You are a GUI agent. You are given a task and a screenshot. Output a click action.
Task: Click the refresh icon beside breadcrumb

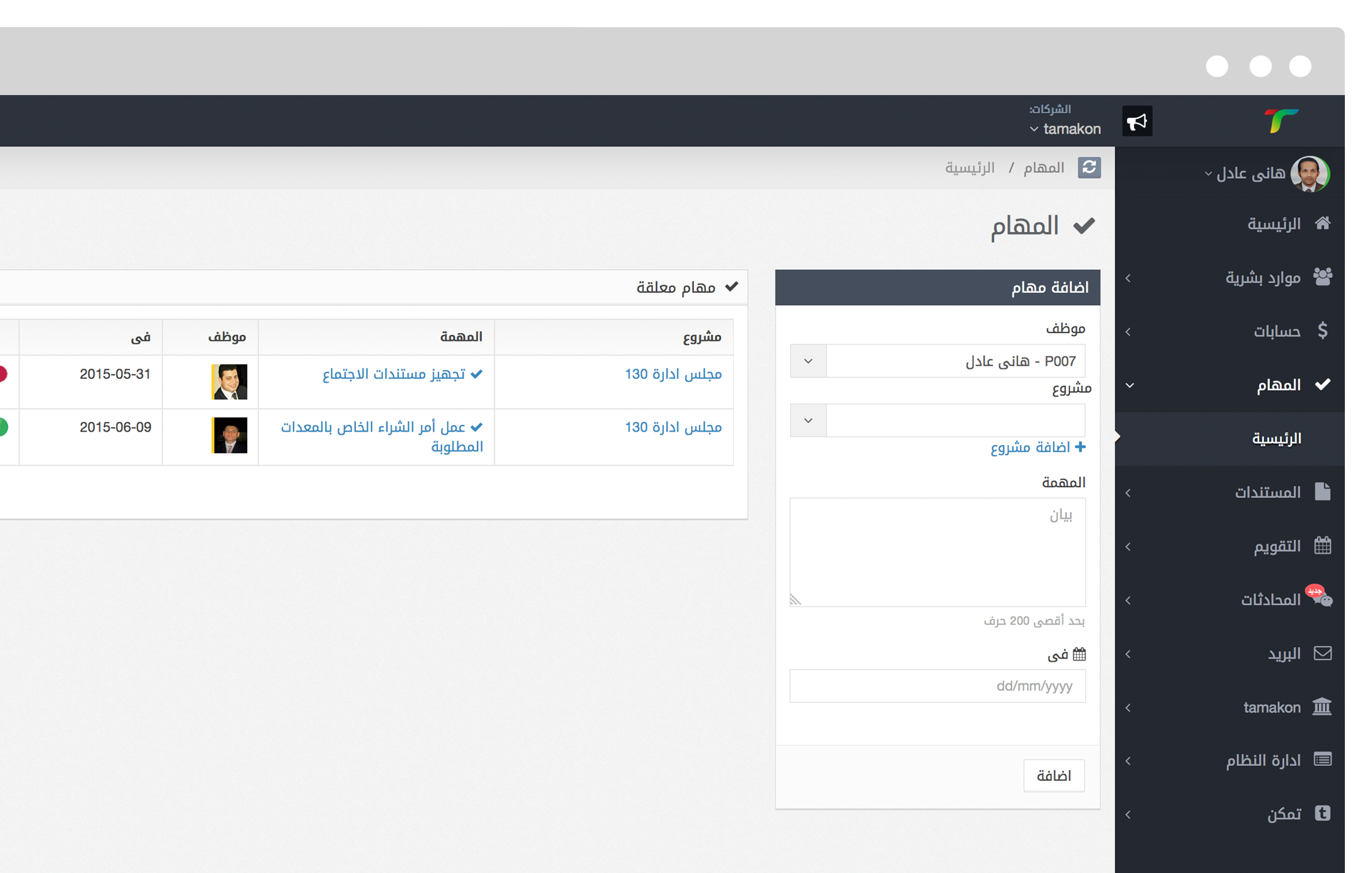[1089, 167]
